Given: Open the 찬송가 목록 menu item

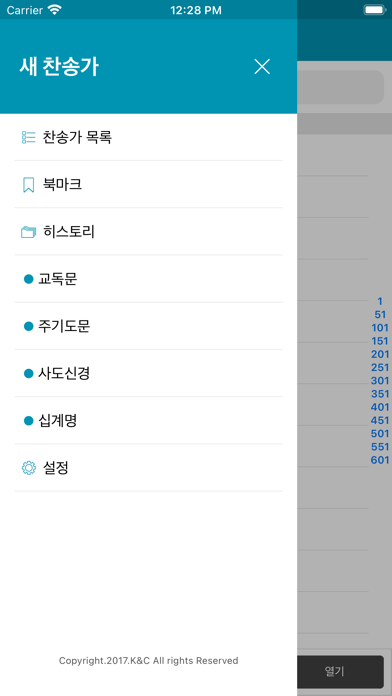Looking at the screenshot, I should point(149,137).
